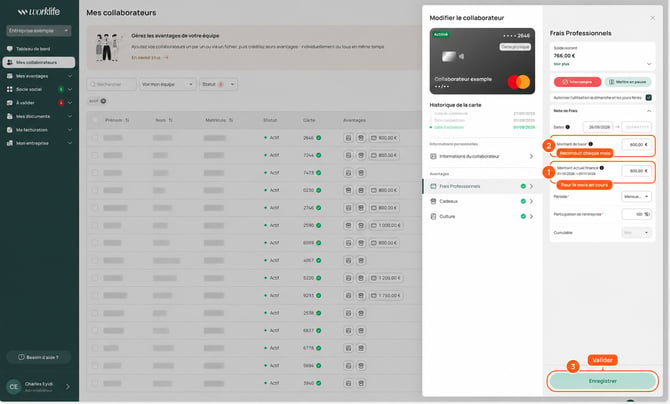Sort the table by Prénom using its sort icon

tap(127, 120)
